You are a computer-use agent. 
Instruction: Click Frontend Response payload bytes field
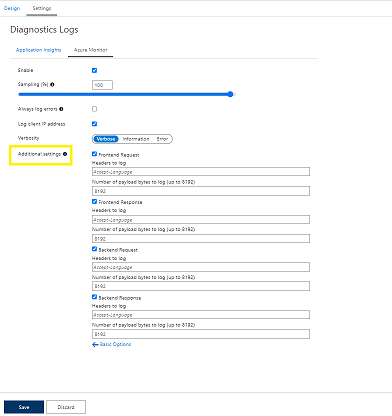pos(201,239)
